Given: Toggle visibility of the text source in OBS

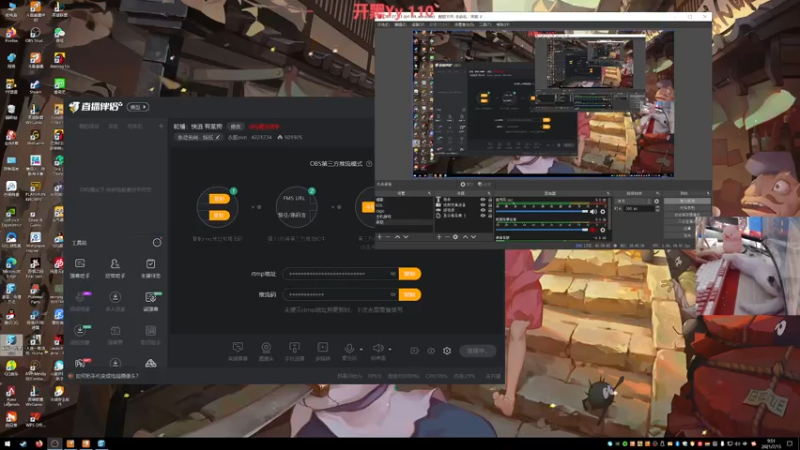Looking at the screenshot, I should pos(483,199).
